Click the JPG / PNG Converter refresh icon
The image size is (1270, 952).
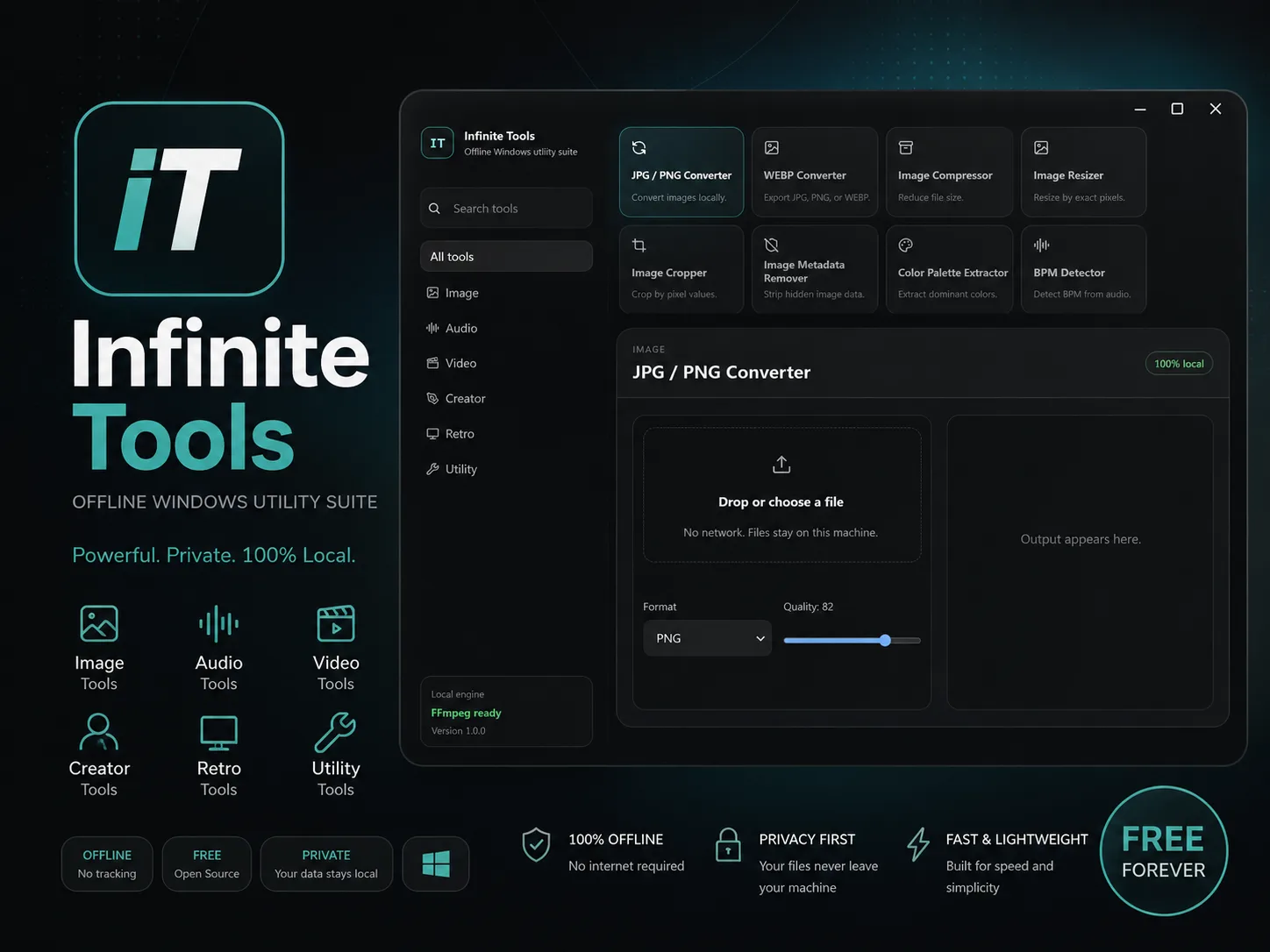(639, 147)
